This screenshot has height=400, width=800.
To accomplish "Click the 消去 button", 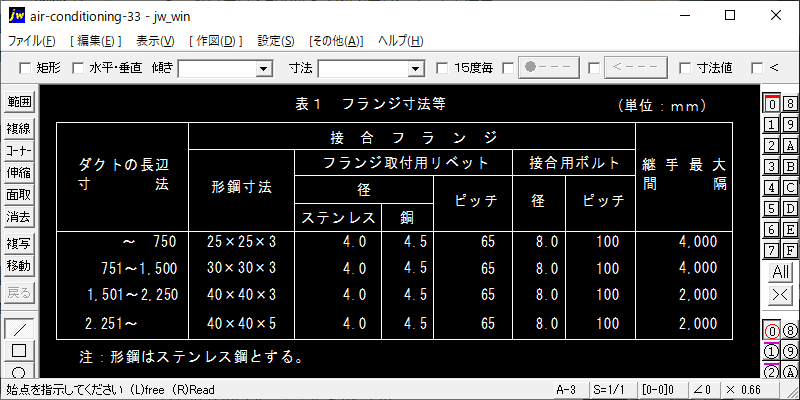I will coord(19,217).
